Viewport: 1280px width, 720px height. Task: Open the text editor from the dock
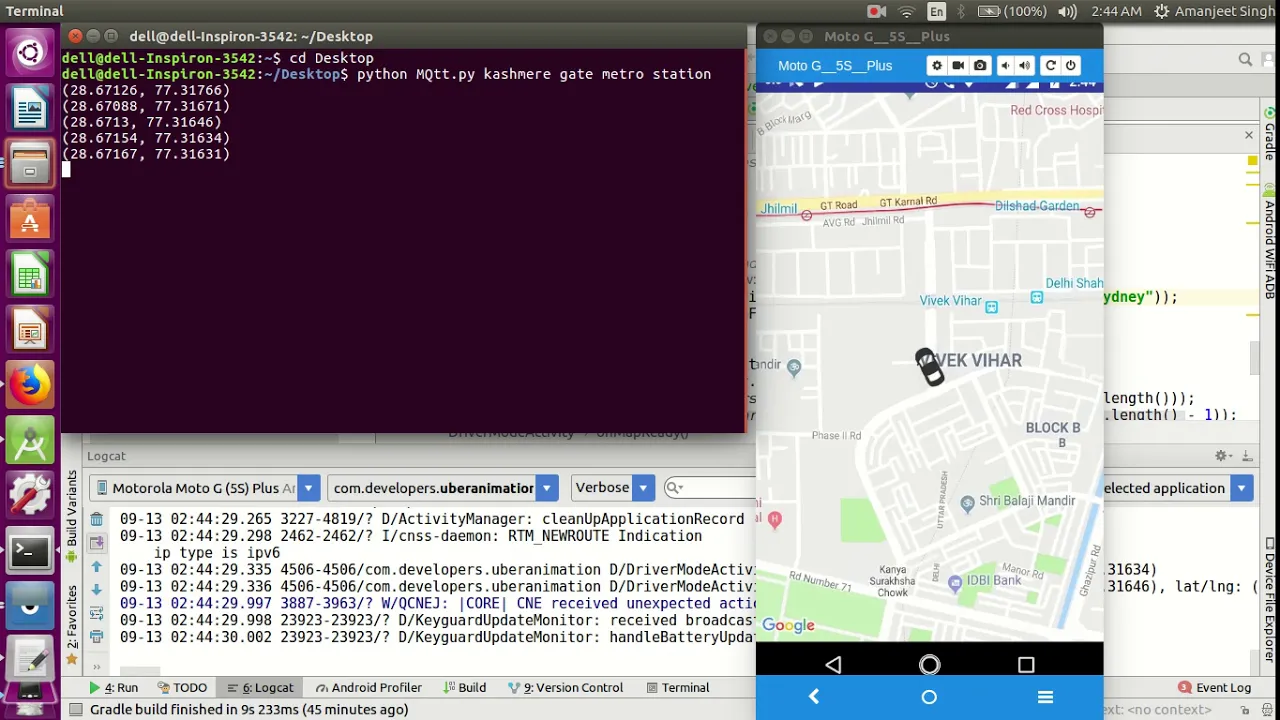click(30, 662)
